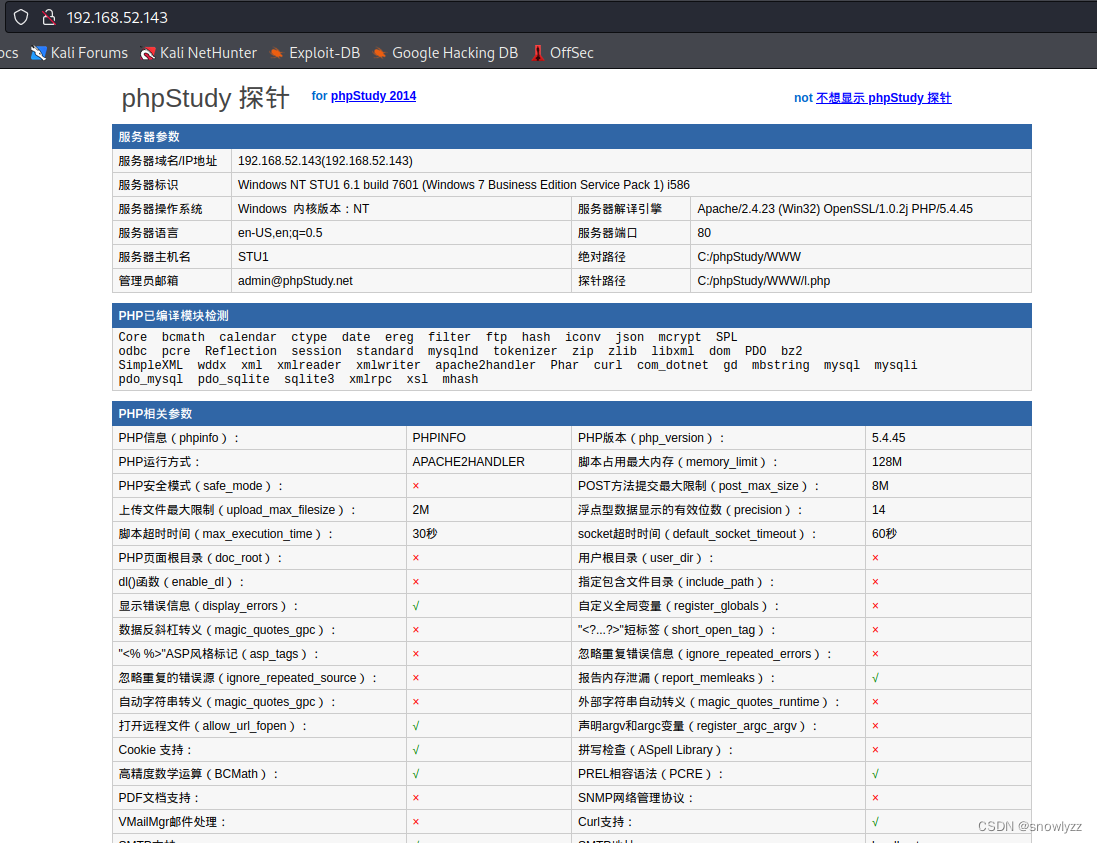Click the 不想显示 phpStudy 探针 link

(x=883, y=98)
